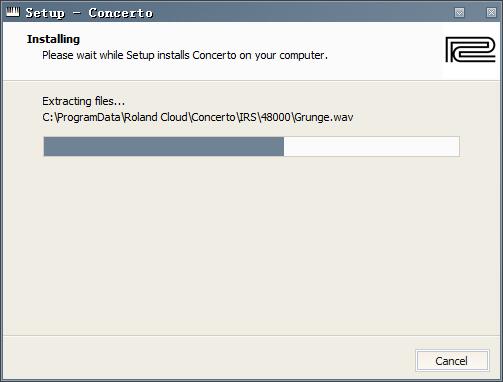
Task: Click the 'Roland Cloud' folder in the path
Action: point(156,117)
